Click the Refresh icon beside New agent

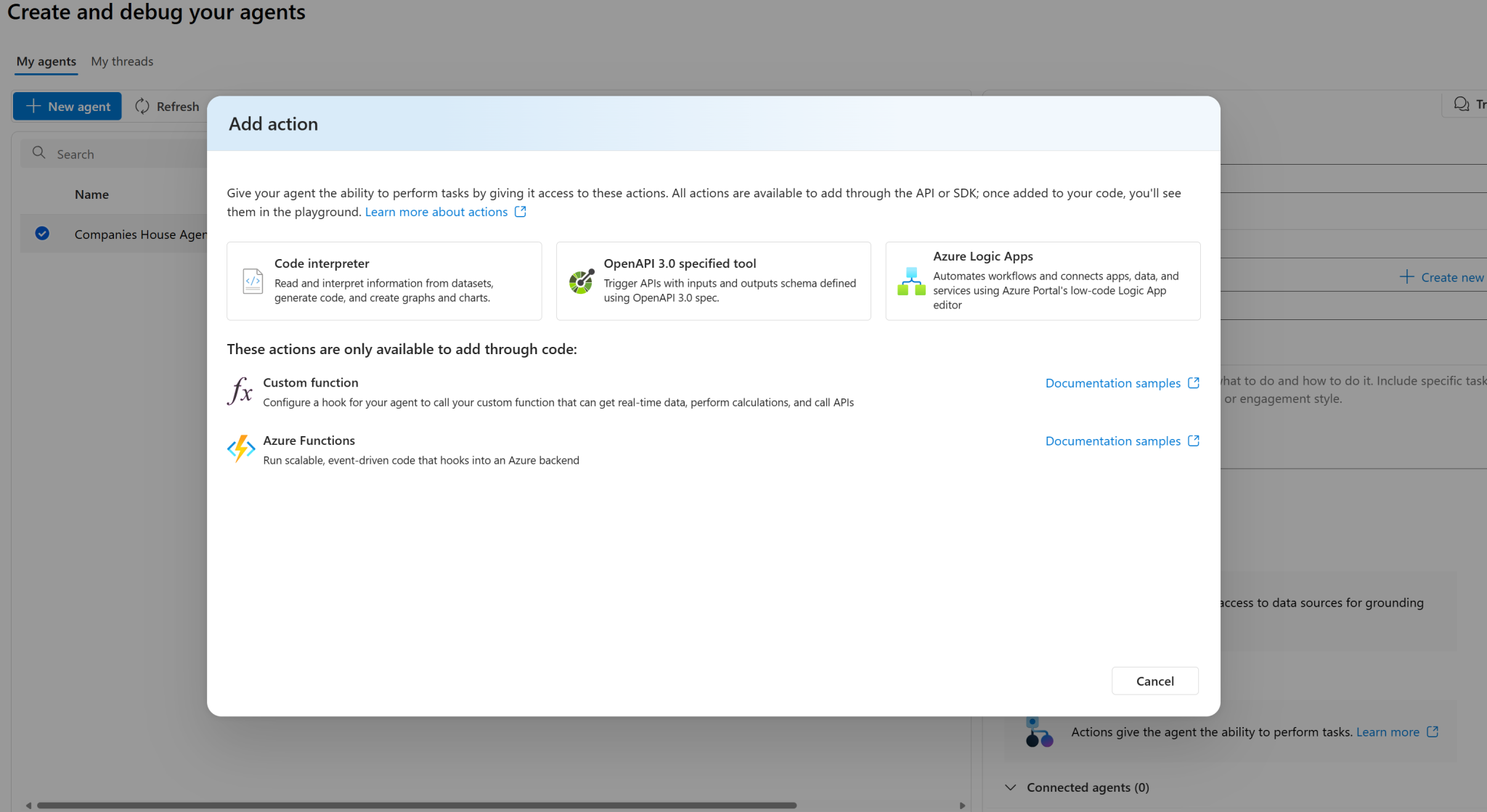click(x=142, y=106)
